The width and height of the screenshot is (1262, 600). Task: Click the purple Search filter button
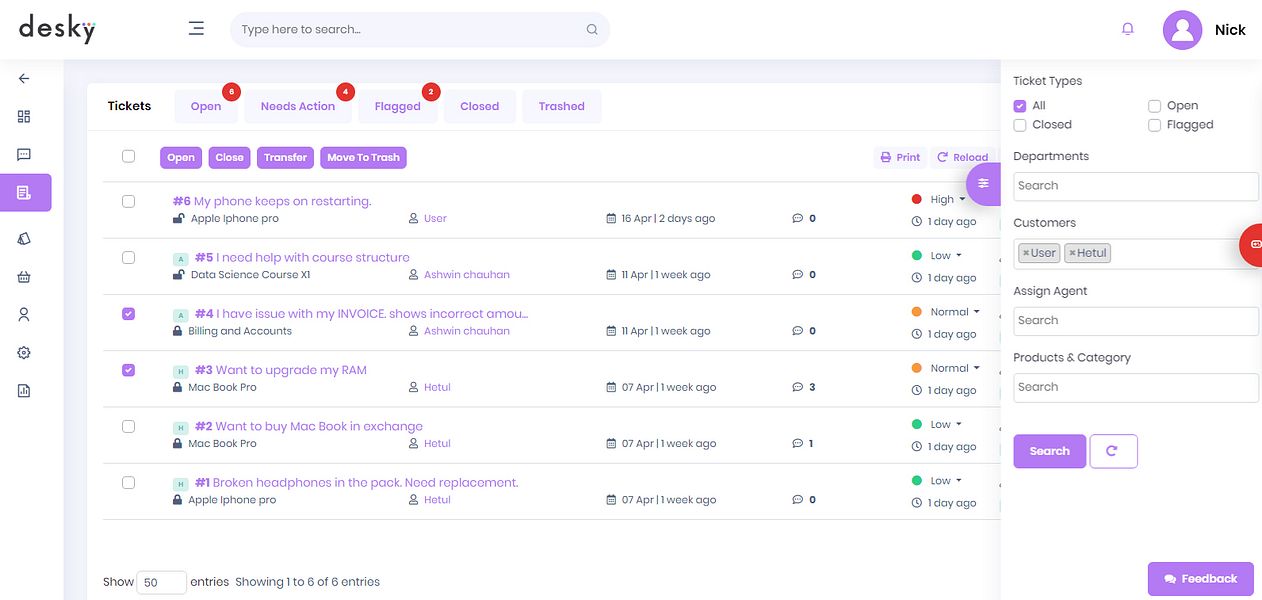coord(1049,451)
